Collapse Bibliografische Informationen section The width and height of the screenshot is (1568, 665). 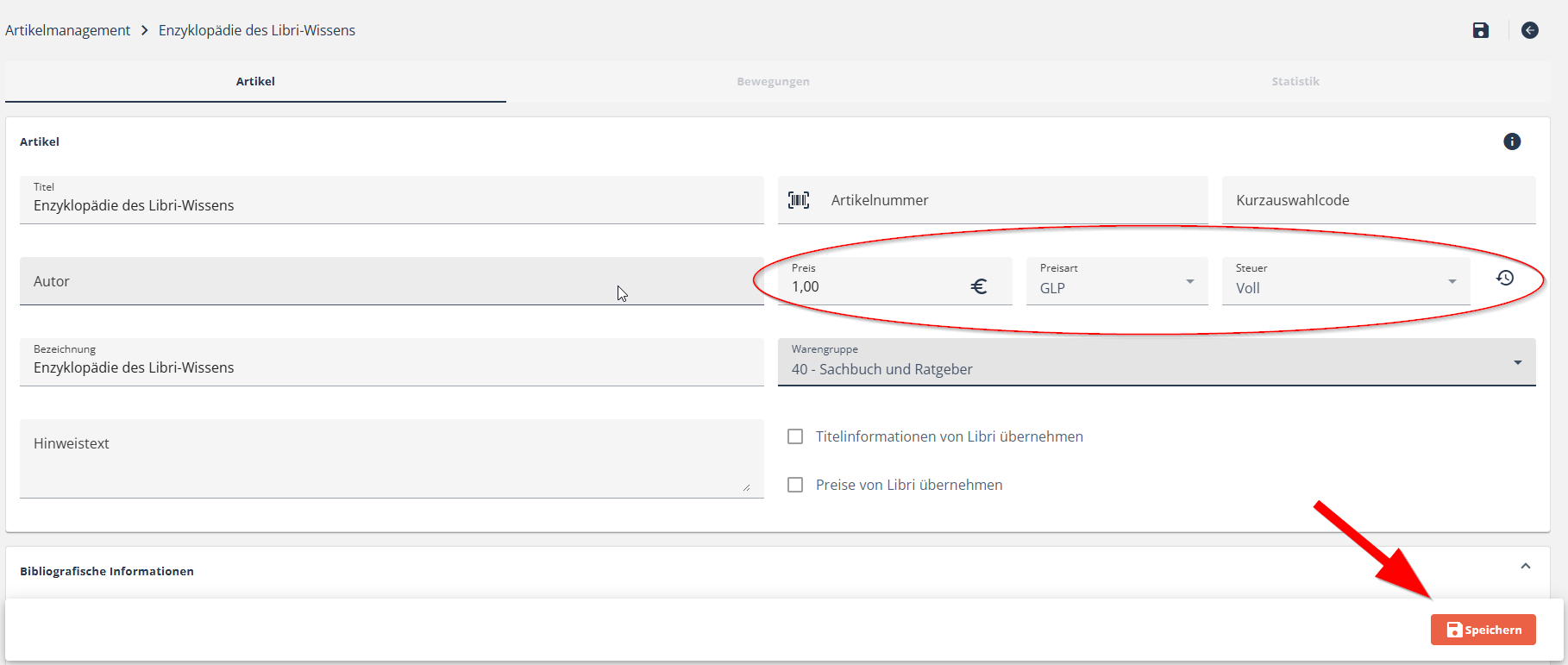pyautogui.click(x=1526, y=567)
